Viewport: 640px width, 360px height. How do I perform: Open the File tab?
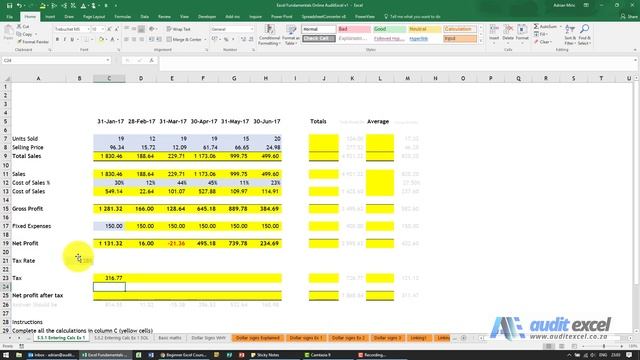coord(9,17)
